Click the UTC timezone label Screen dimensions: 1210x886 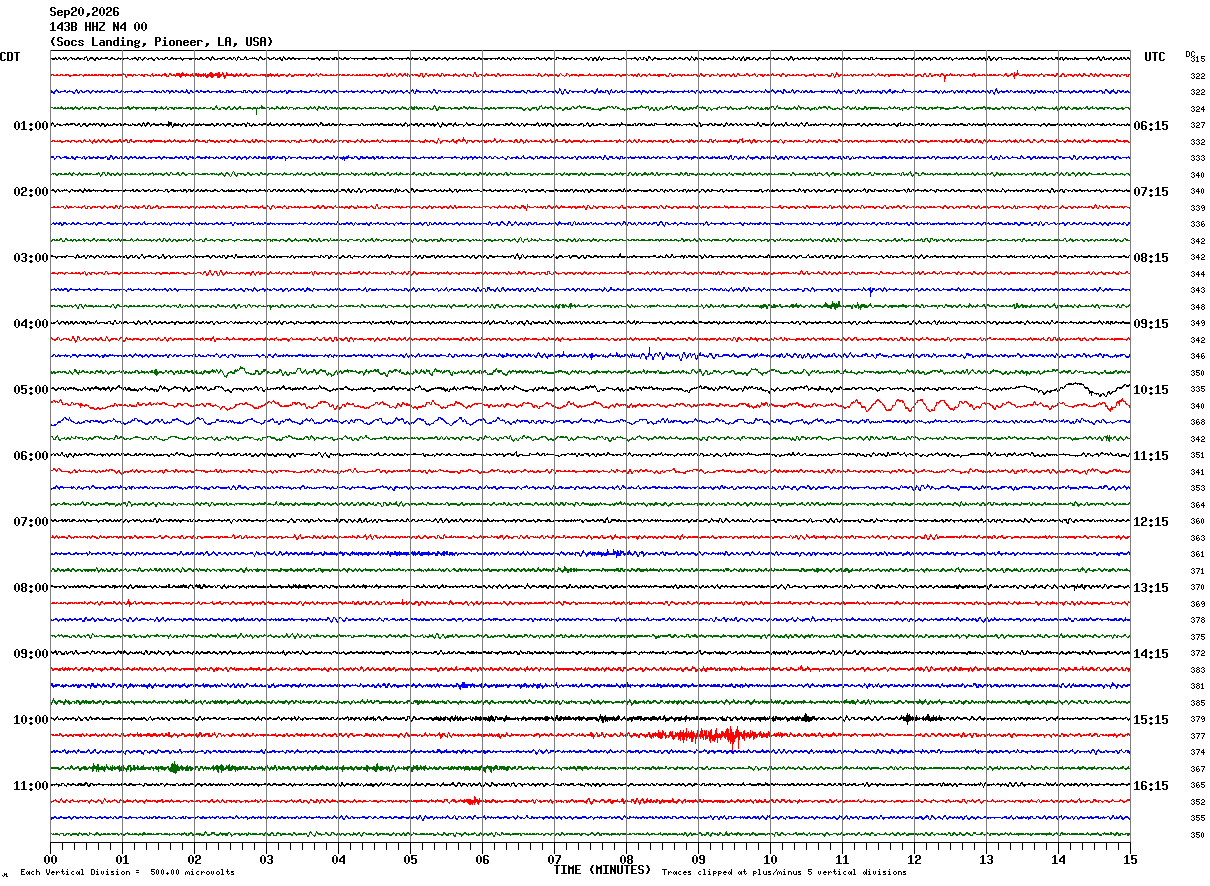pyautogui.click(x=1155, y=57)
